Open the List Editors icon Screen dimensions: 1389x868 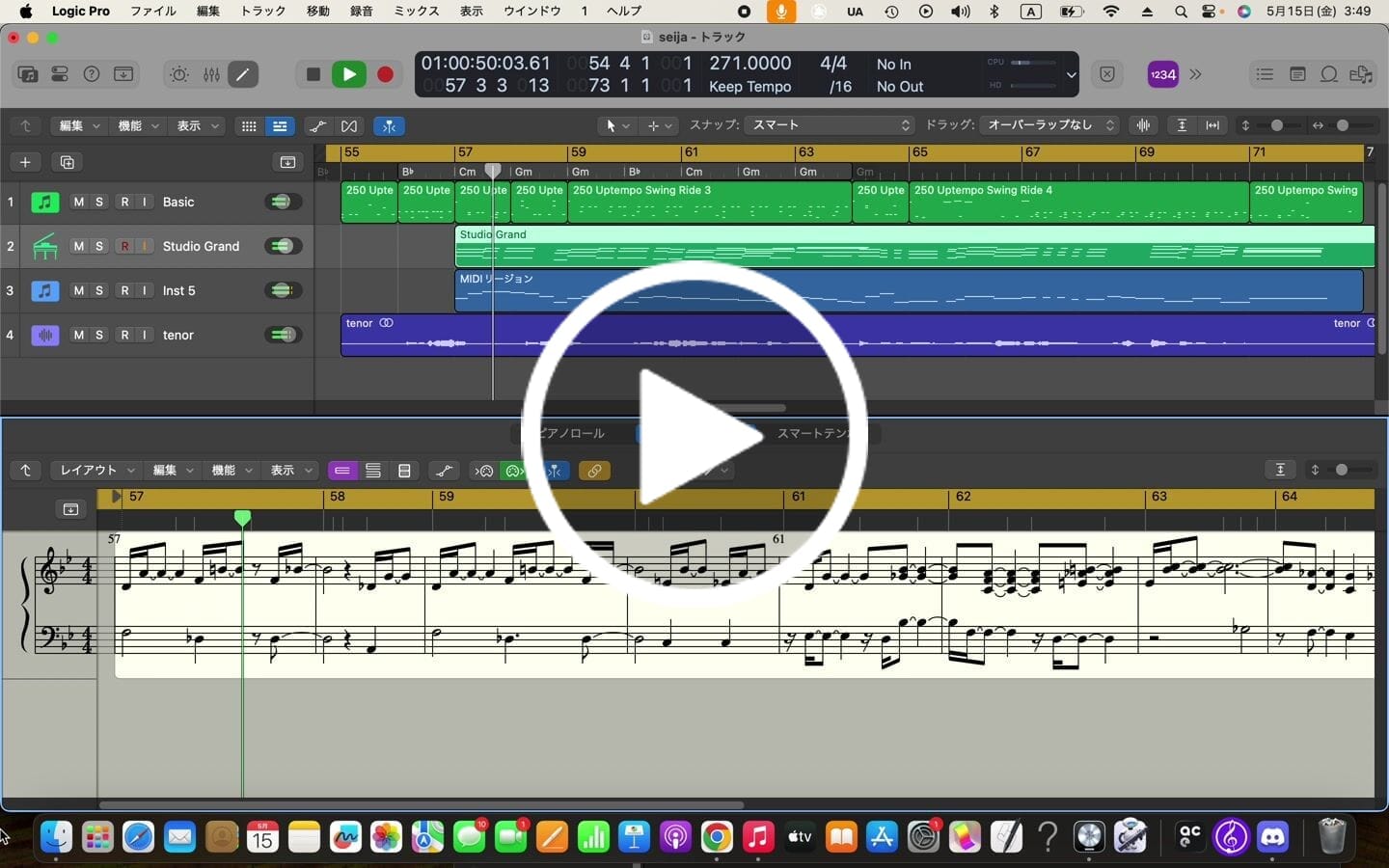tap(1265, 74)
